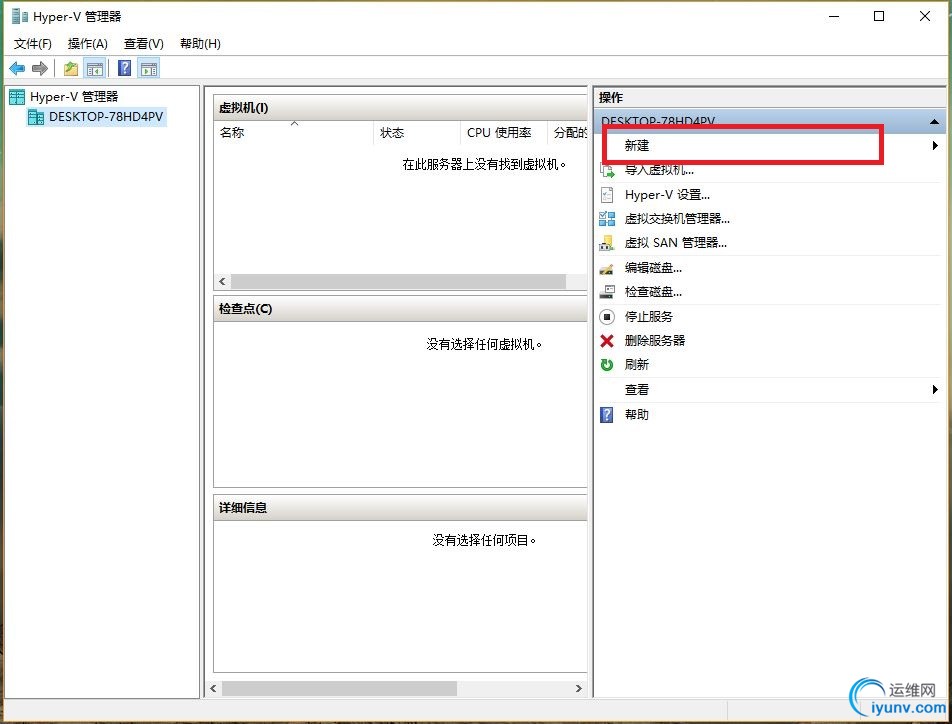Open 虚拟交换机管理器 via its icon
This screenshot has width=952, height=724.
click(607, 219)
